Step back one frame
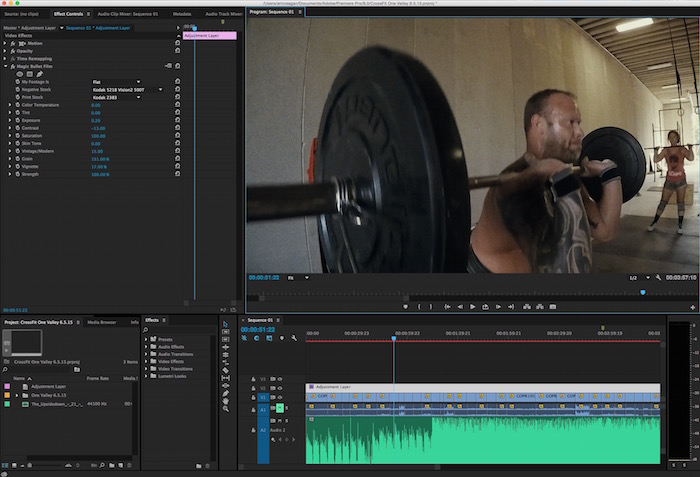Screen dimensions: 700x477 460,307
